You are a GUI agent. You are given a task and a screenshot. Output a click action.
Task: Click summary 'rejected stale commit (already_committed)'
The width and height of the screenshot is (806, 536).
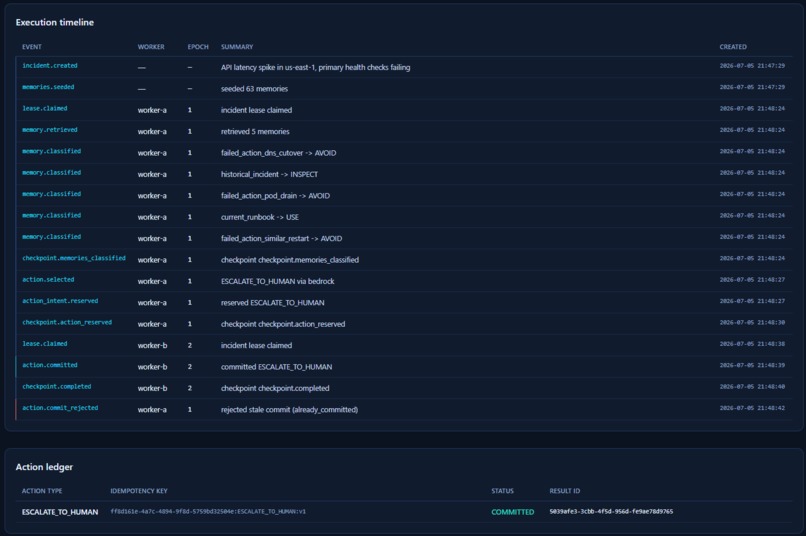pos(289,410)
